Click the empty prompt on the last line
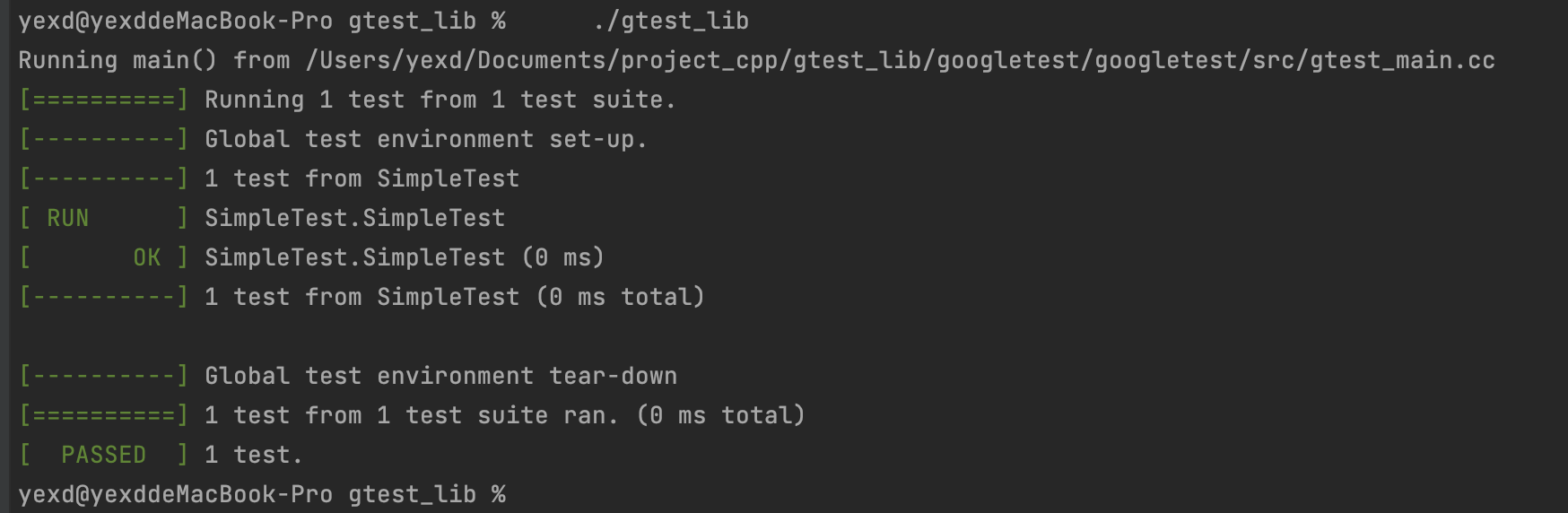 [x=262, y=494]
